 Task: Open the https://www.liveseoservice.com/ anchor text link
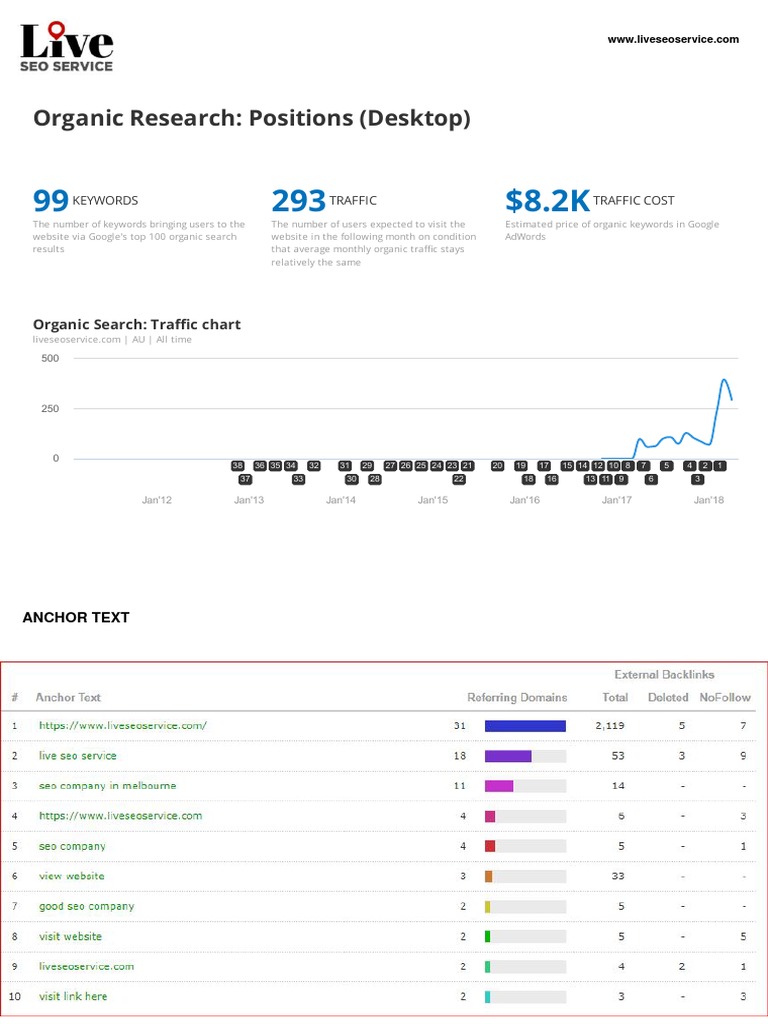tap(123, 726)
